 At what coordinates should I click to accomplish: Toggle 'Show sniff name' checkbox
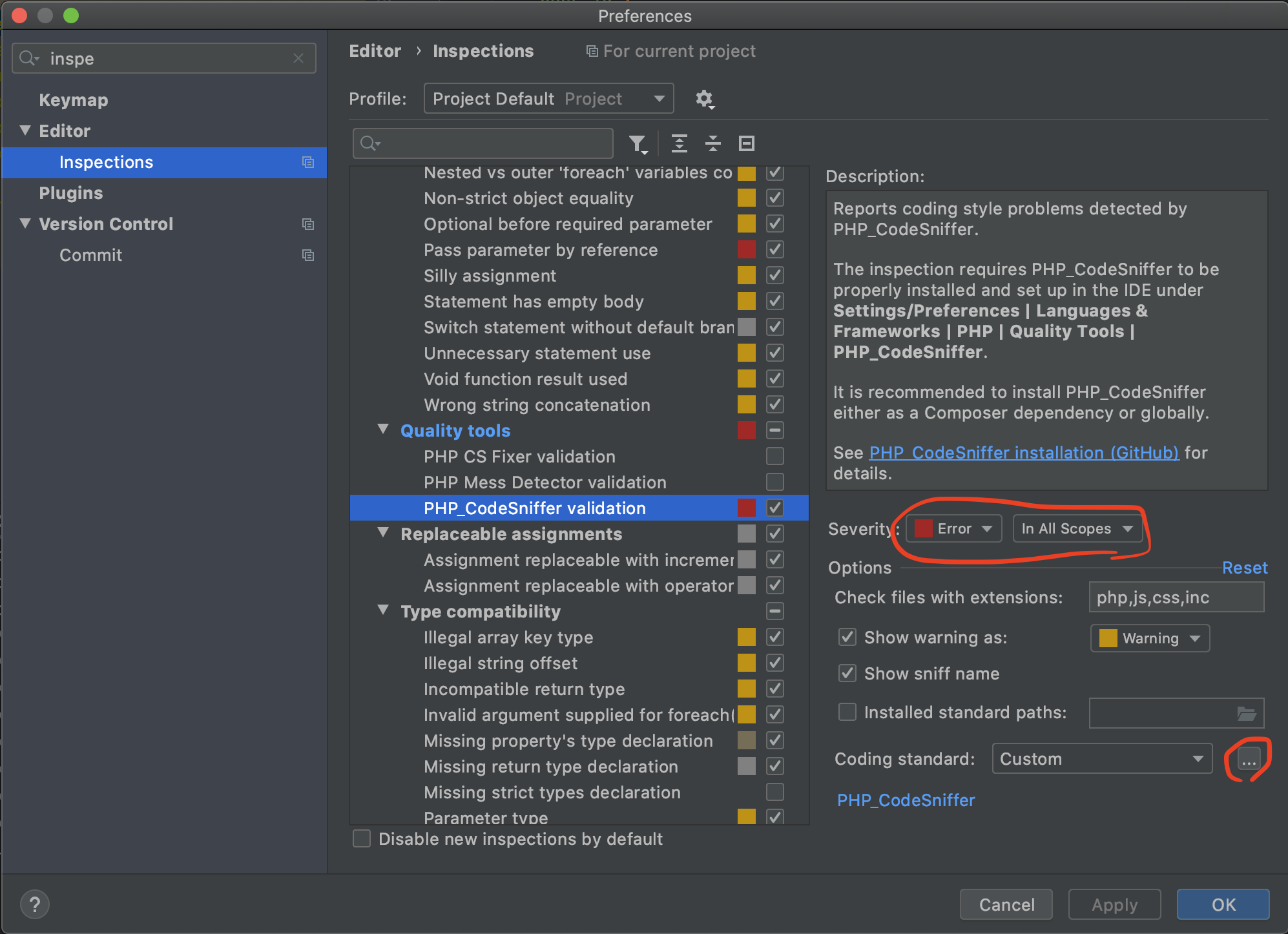(847, 673)
